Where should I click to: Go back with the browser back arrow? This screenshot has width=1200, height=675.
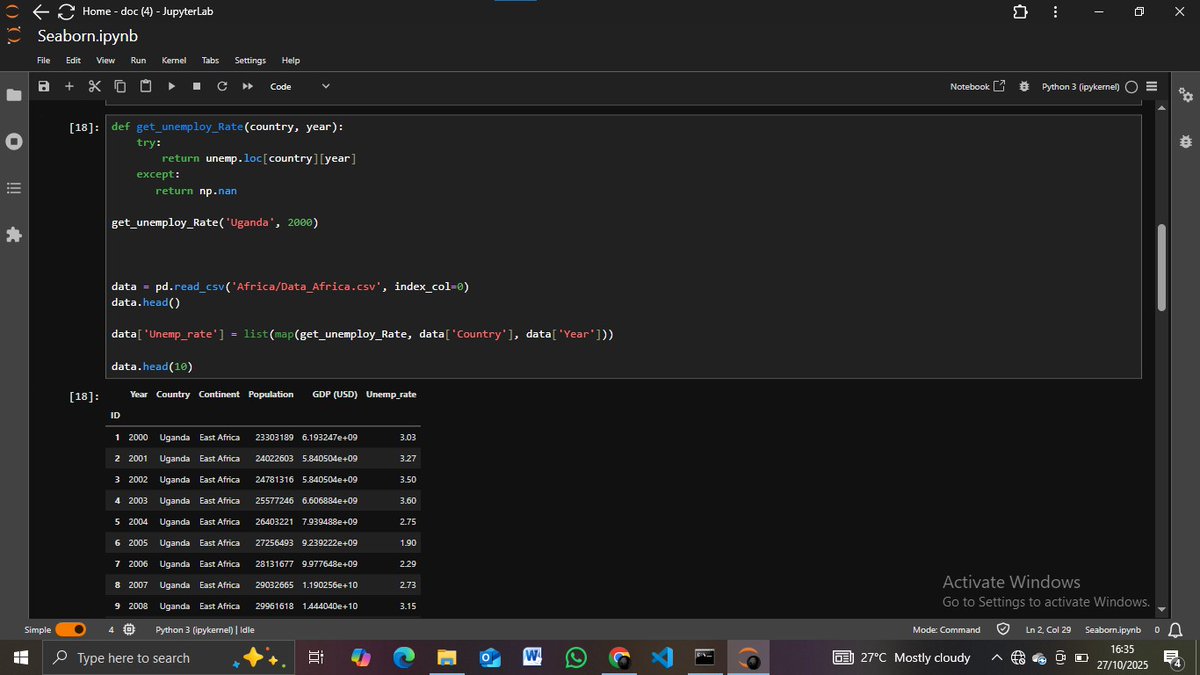click(x=40, y=12)
